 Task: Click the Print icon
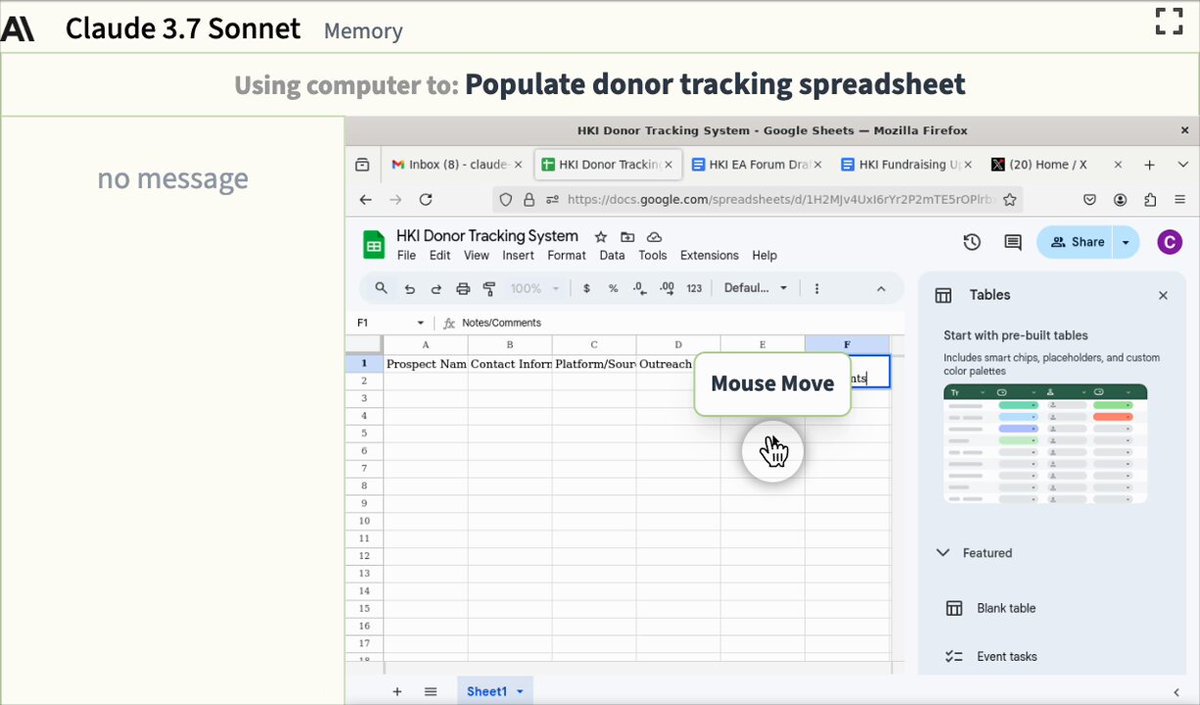click(463, 288)
